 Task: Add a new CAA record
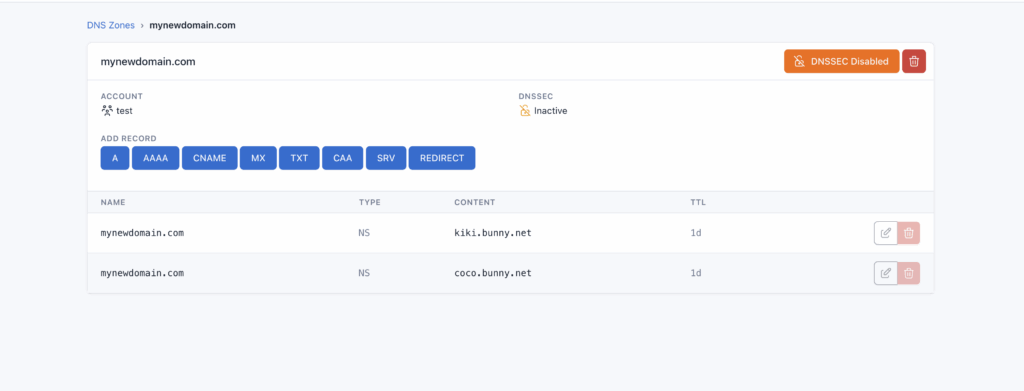click(343, 158)
